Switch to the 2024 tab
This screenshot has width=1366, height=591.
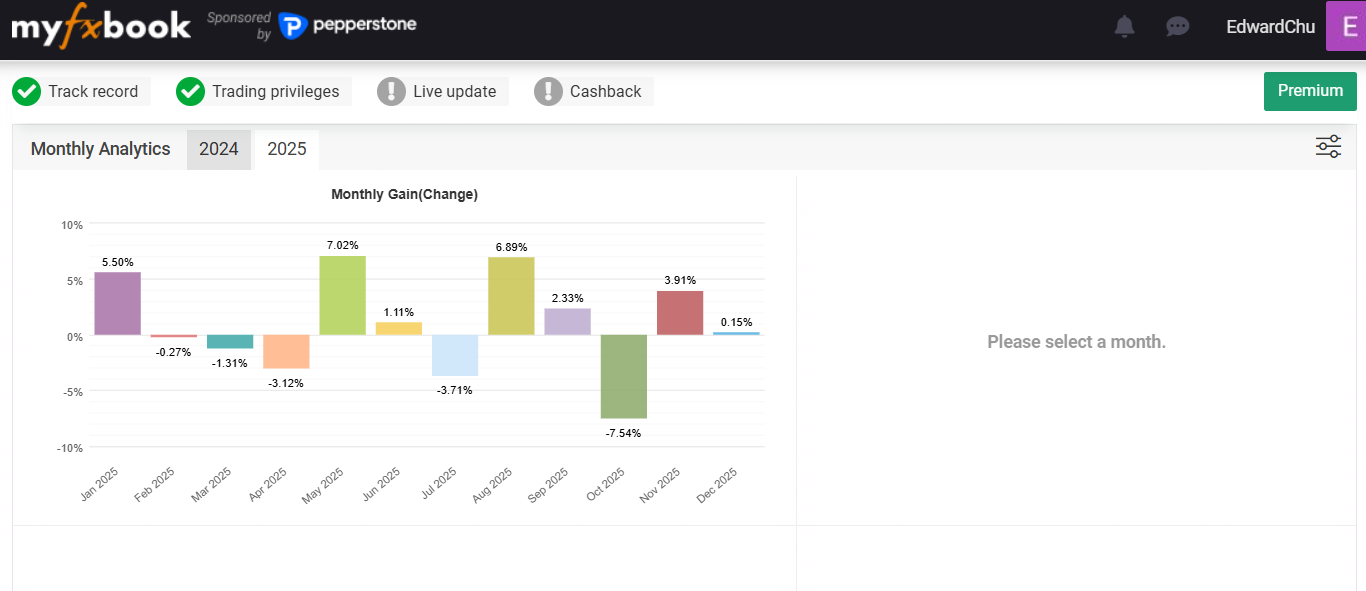click(218, 149)
